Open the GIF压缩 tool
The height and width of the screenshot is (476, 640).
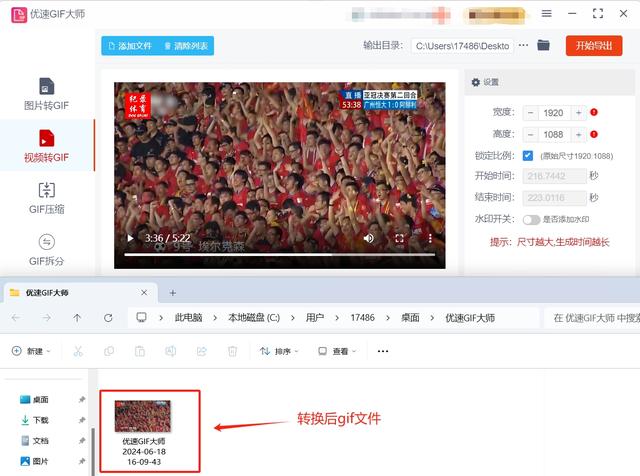(x=46, y=198)
